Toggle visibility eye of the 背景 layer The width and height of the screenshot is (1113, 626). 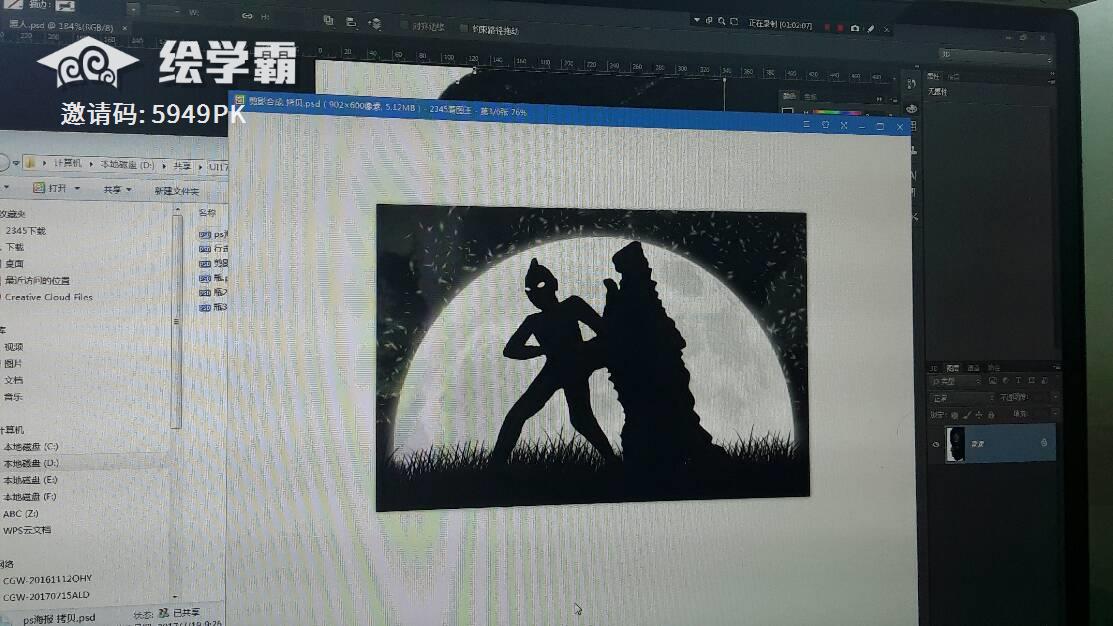click(936, 444)
